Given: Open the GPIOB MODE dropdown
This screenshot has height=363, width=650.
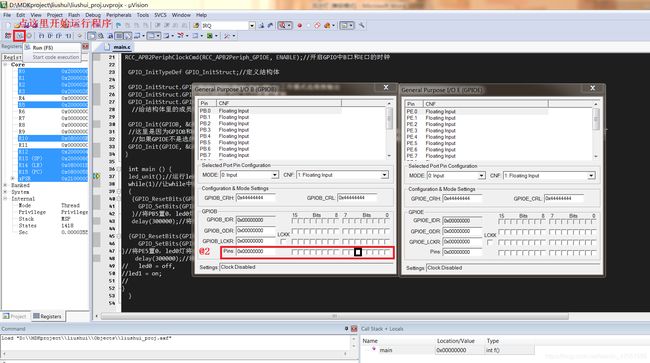Looking at the screenshot, I should coord(274,175).
